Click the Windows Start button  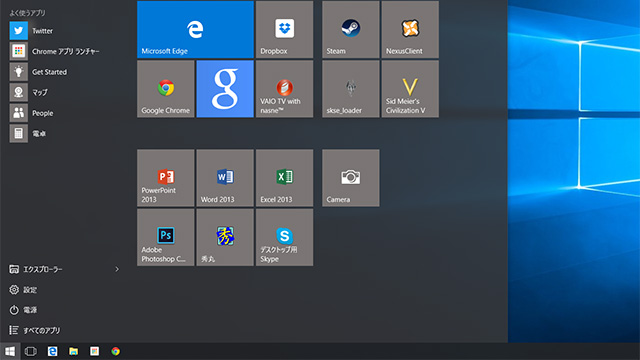(10, 351)
